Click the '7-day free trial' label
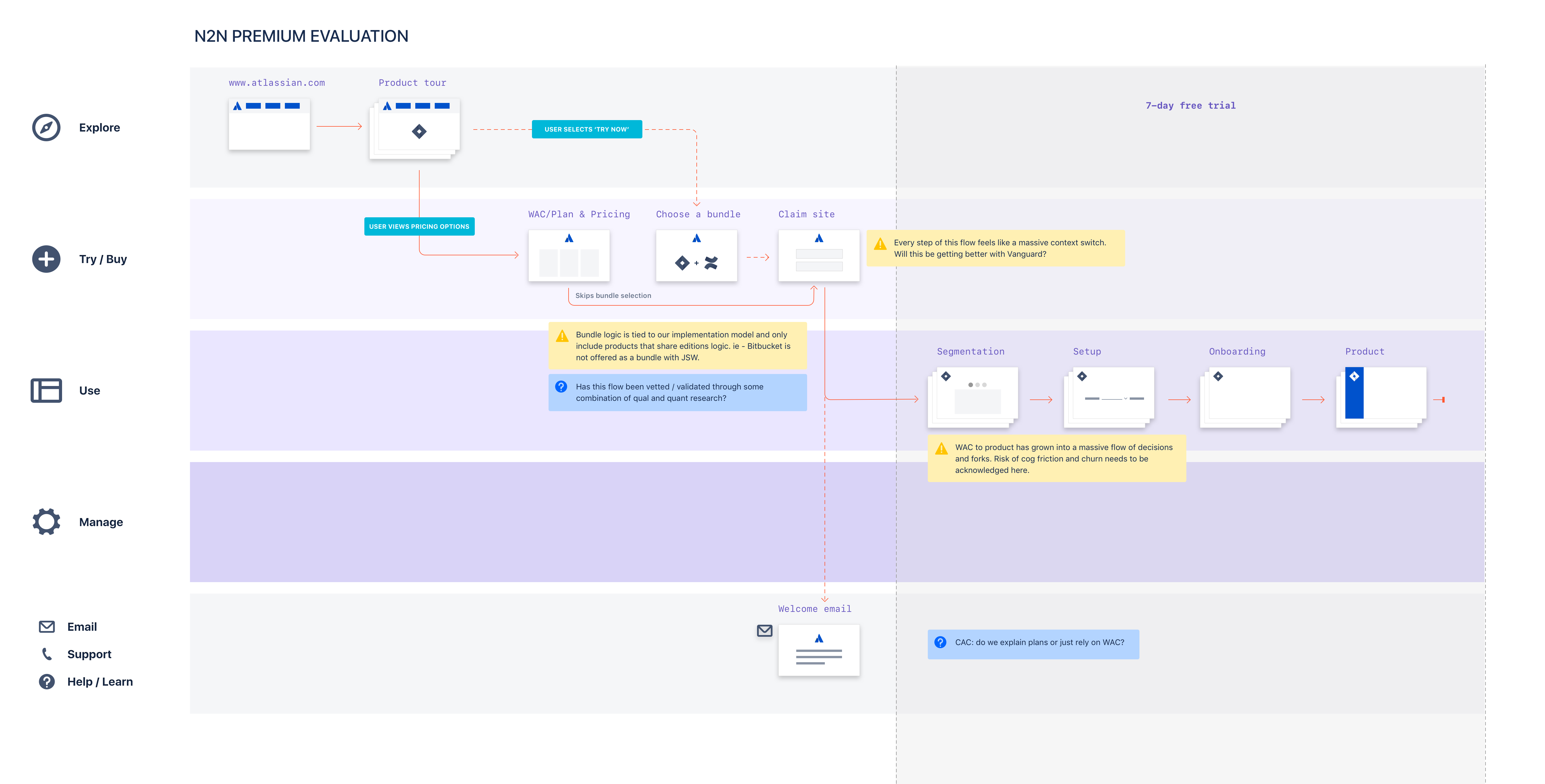Screen dimensions: 1545x784 pos(1191,106)
